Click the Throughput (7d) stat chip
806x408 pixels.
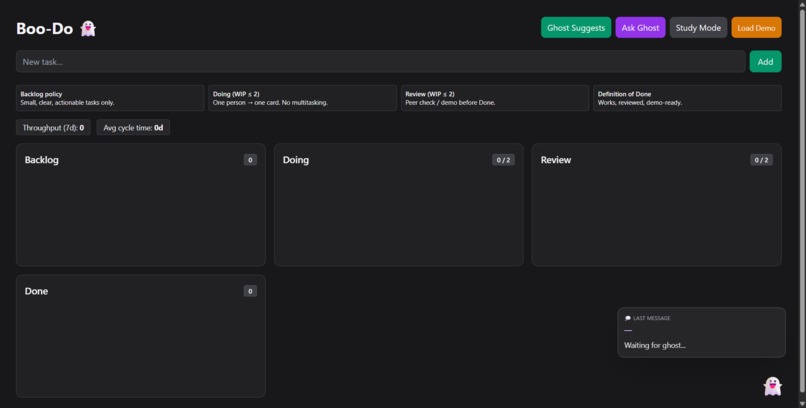point(53,127)
